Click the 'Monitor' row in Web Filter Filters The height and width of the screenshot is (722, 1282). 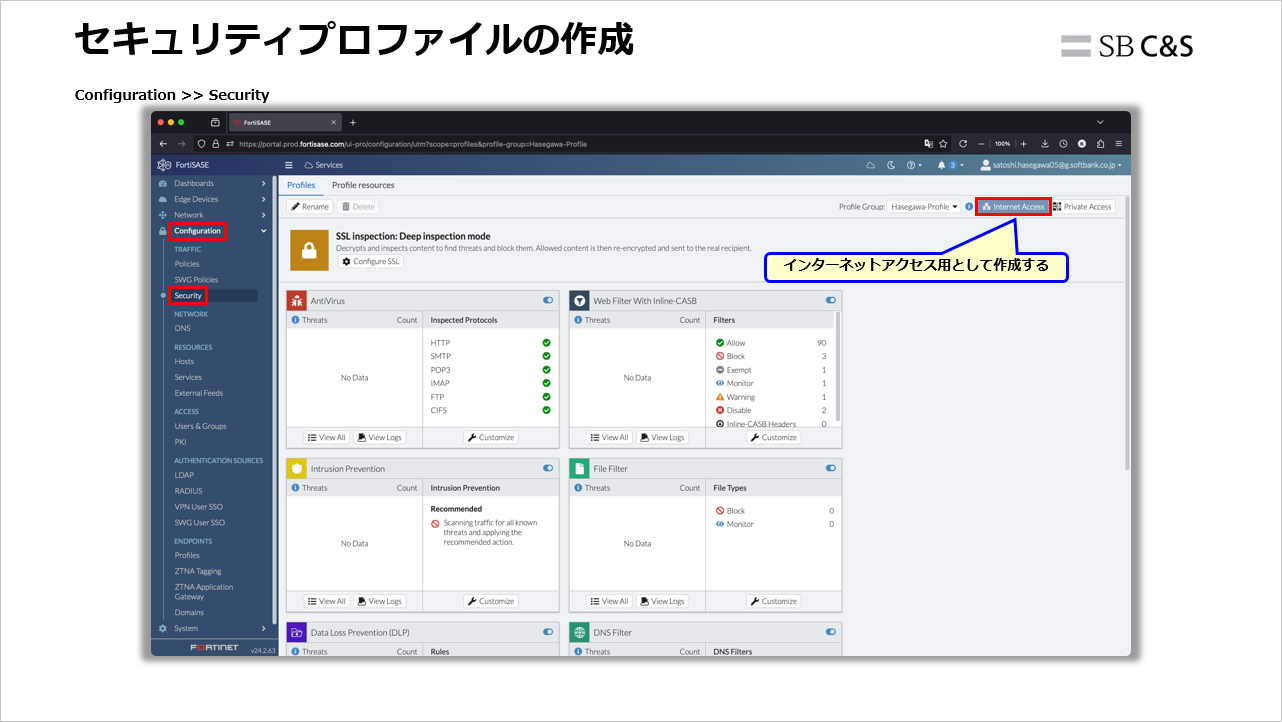point(771,383)
